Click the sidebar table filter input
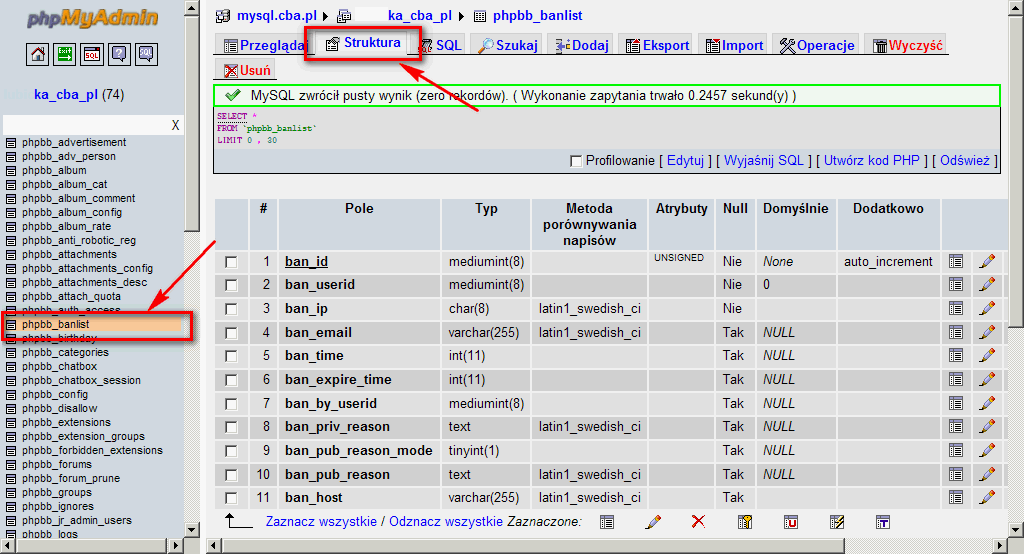The image size is (1024, 554). pos(86,125)
